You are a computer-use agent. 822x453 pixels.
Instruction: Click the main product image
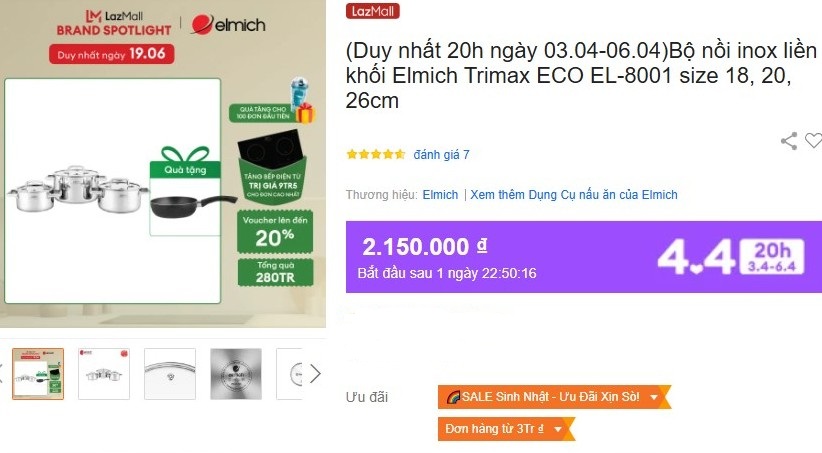click(163, 164)
